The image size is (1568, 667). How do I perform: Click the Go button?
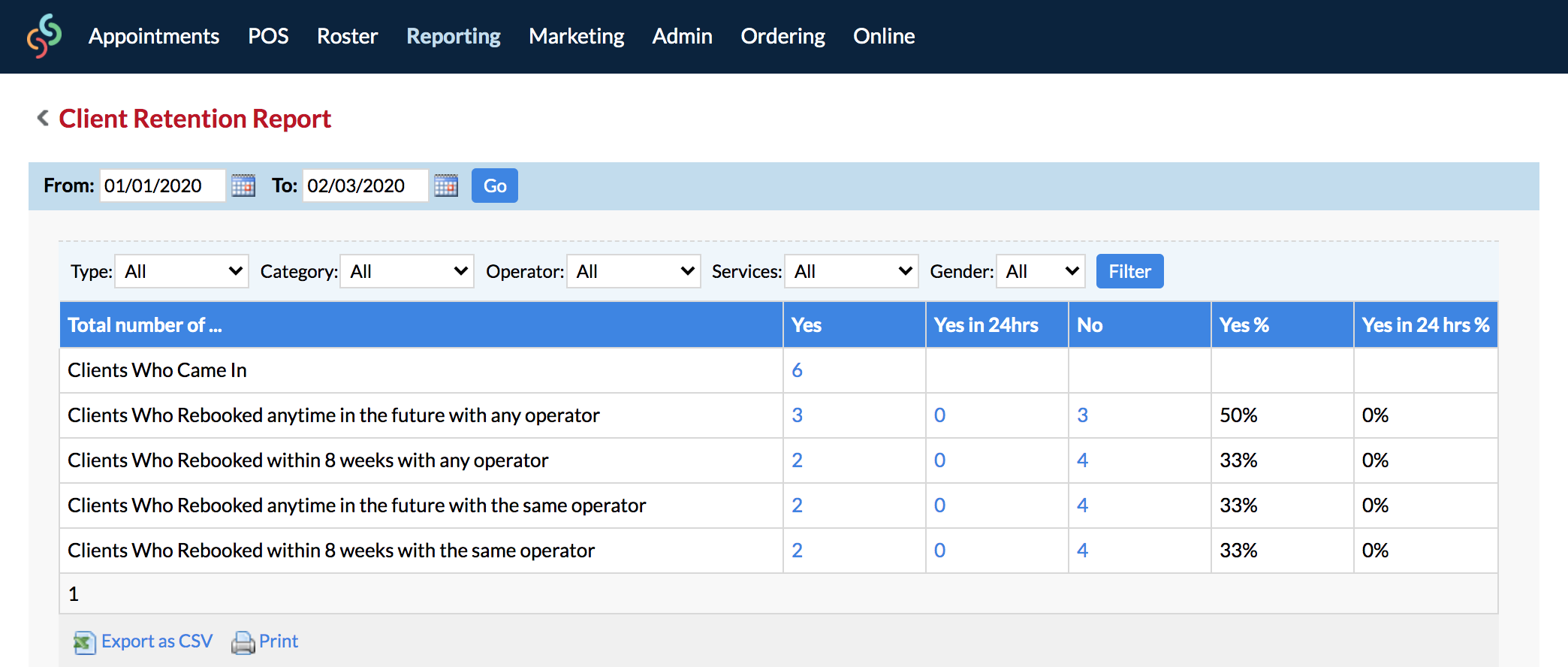click(x=495, y=186)
